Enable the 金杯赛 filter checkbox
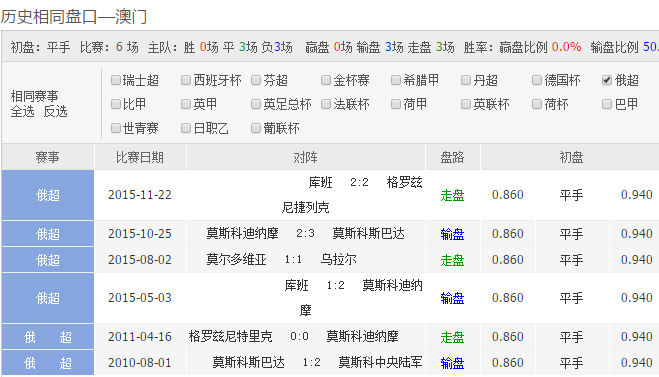Image resolution: width=659 pixels, height=377 pixels. tap(326, 80)
